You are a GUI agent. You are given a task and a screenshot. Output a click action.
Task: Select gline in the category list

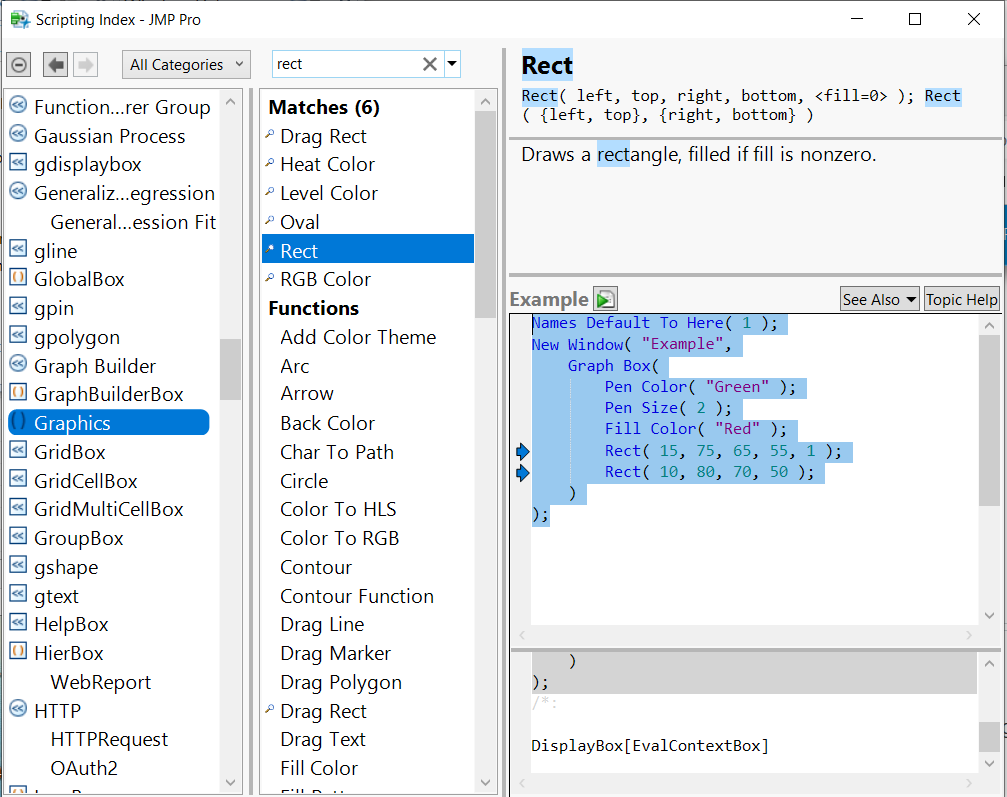coord(56,251)
